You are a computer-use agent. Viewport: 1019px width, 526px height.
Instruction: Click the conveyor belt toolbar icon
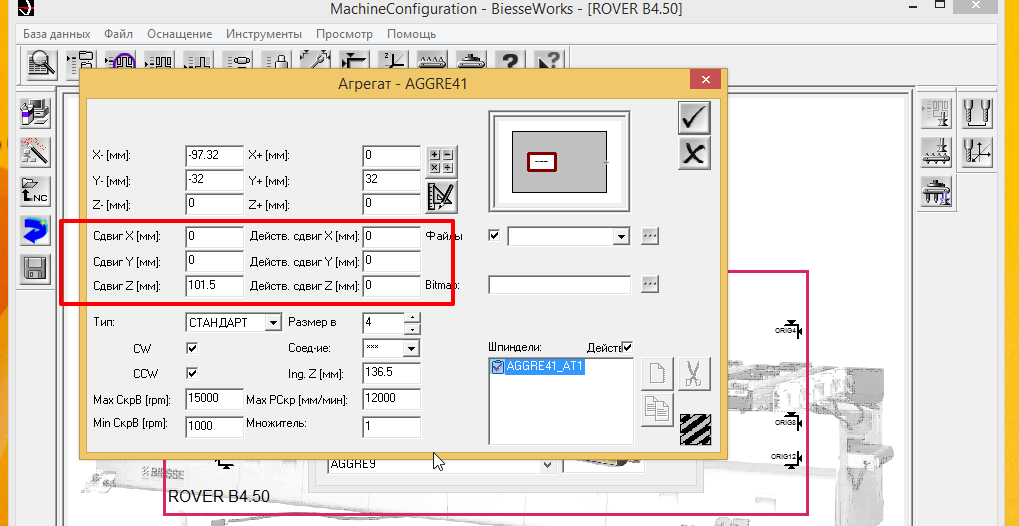pyautogui.click(x=433, y=61)
